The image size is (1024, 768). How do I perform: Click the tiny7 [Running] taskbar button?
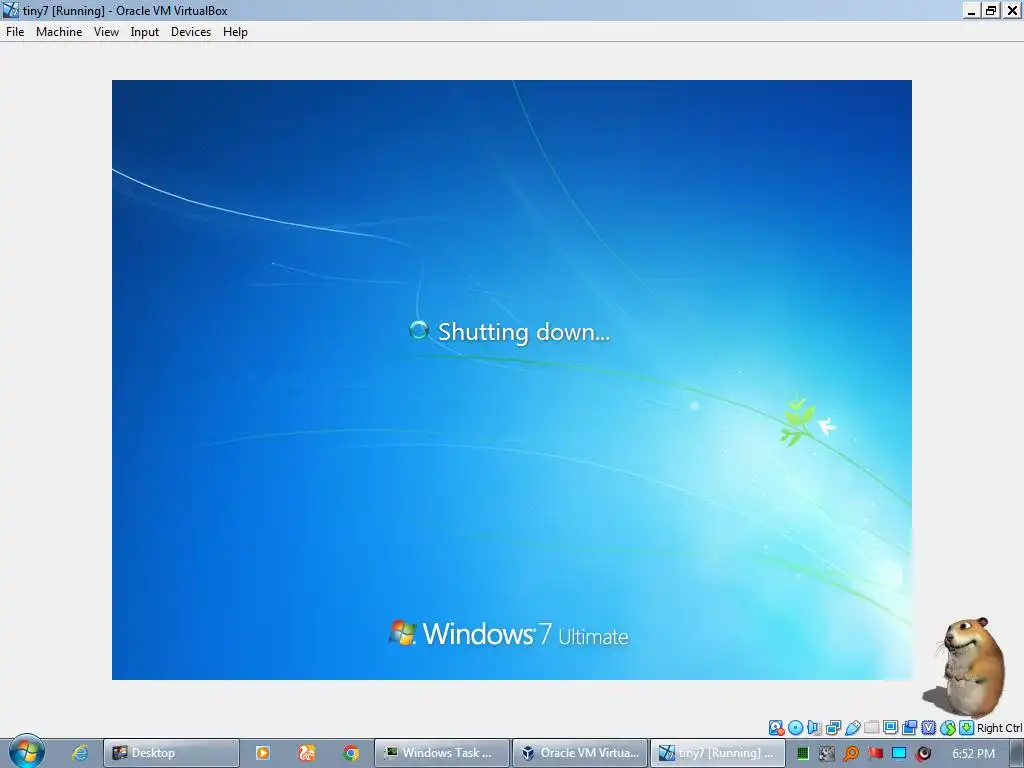[x=718, y=753]
